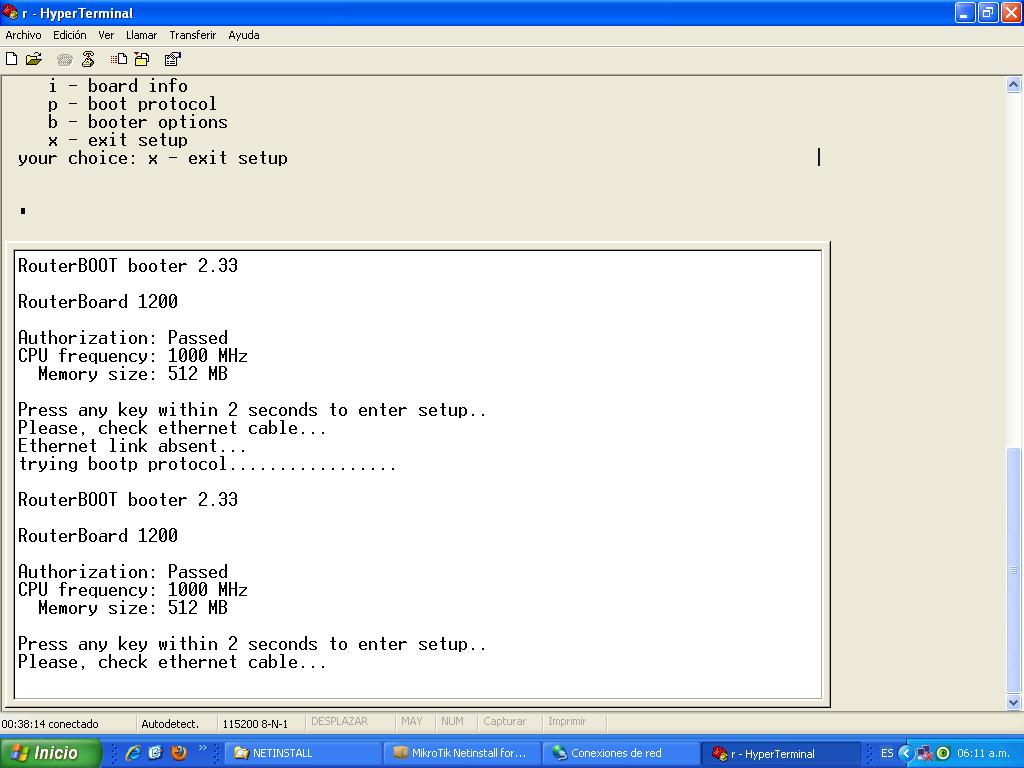The width and height of the screenshot is (1024, 768).
Task: Click the second 'RouterBoard 1200' line
Action: point(98,535)
